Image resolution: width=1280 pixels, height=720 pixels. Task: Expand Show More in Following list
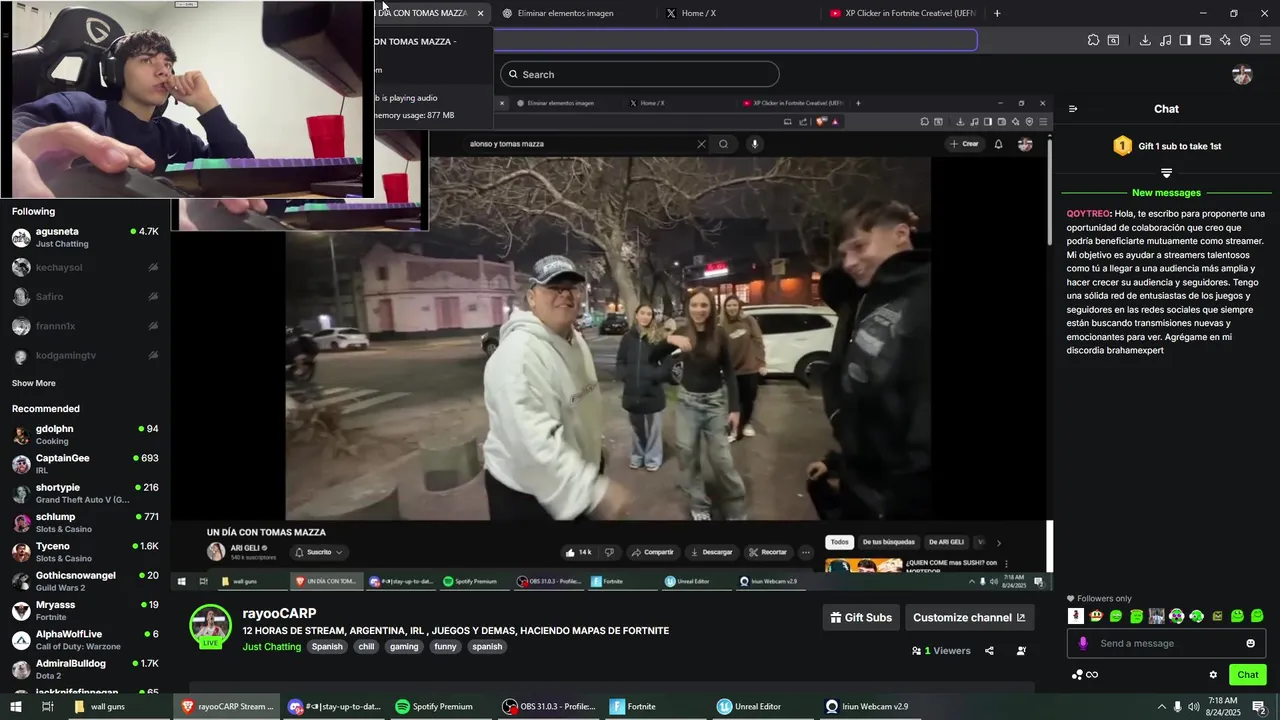34,383
